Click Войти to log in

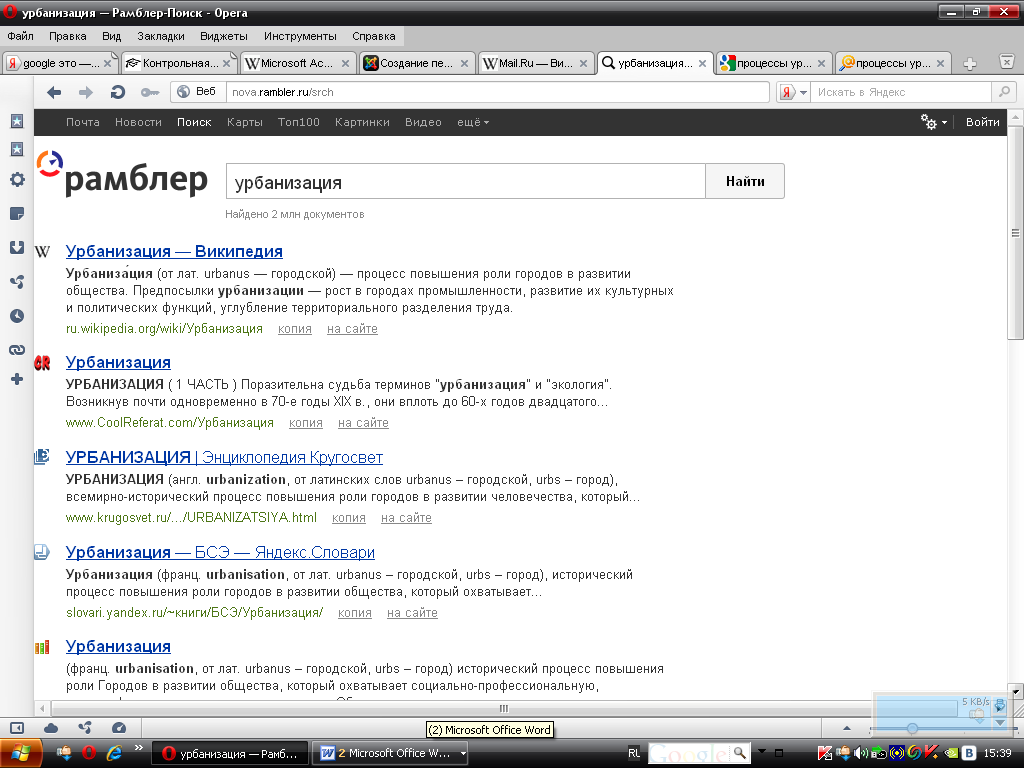coord(983,122)
